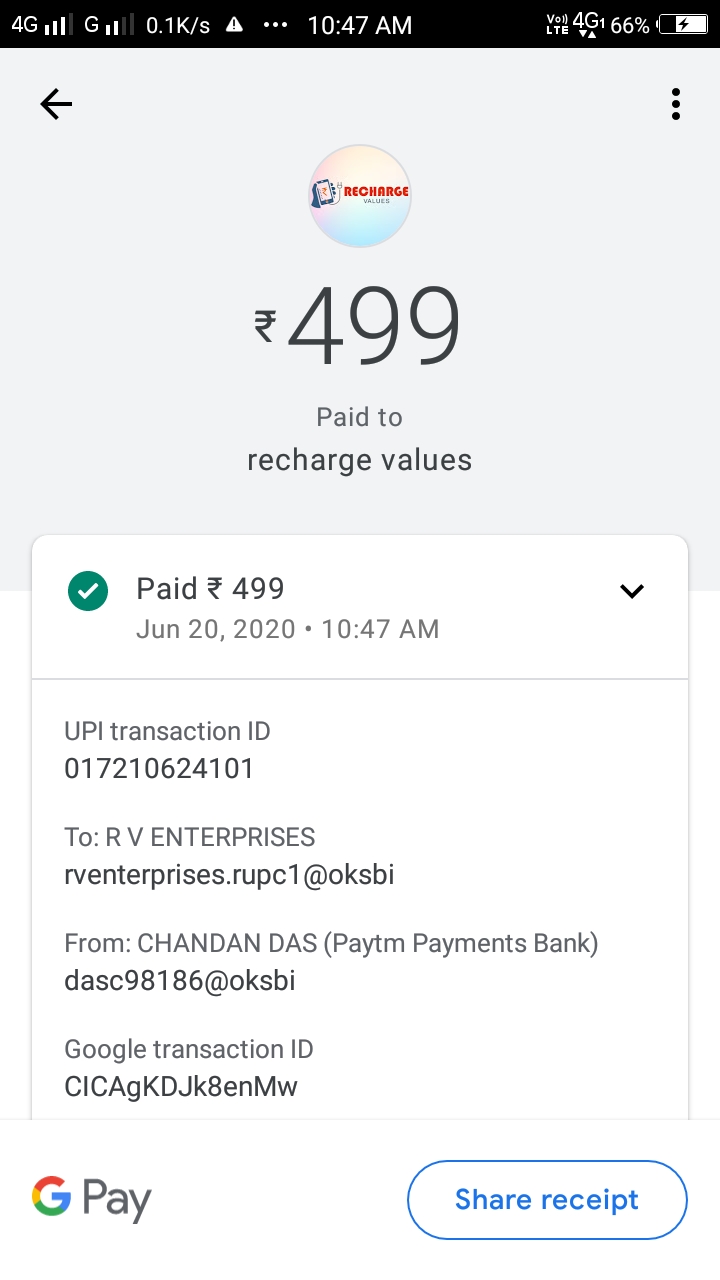Tap the three-dots notification icon in status bar
Screen dimensions: 720x1280
[274, 25]
